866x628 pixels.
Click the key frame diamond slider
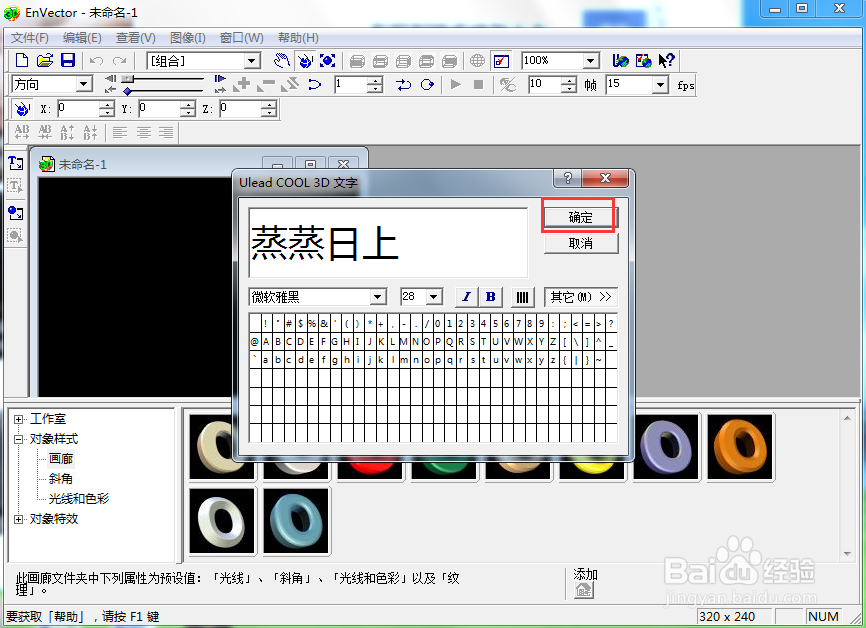coord(128,91)
